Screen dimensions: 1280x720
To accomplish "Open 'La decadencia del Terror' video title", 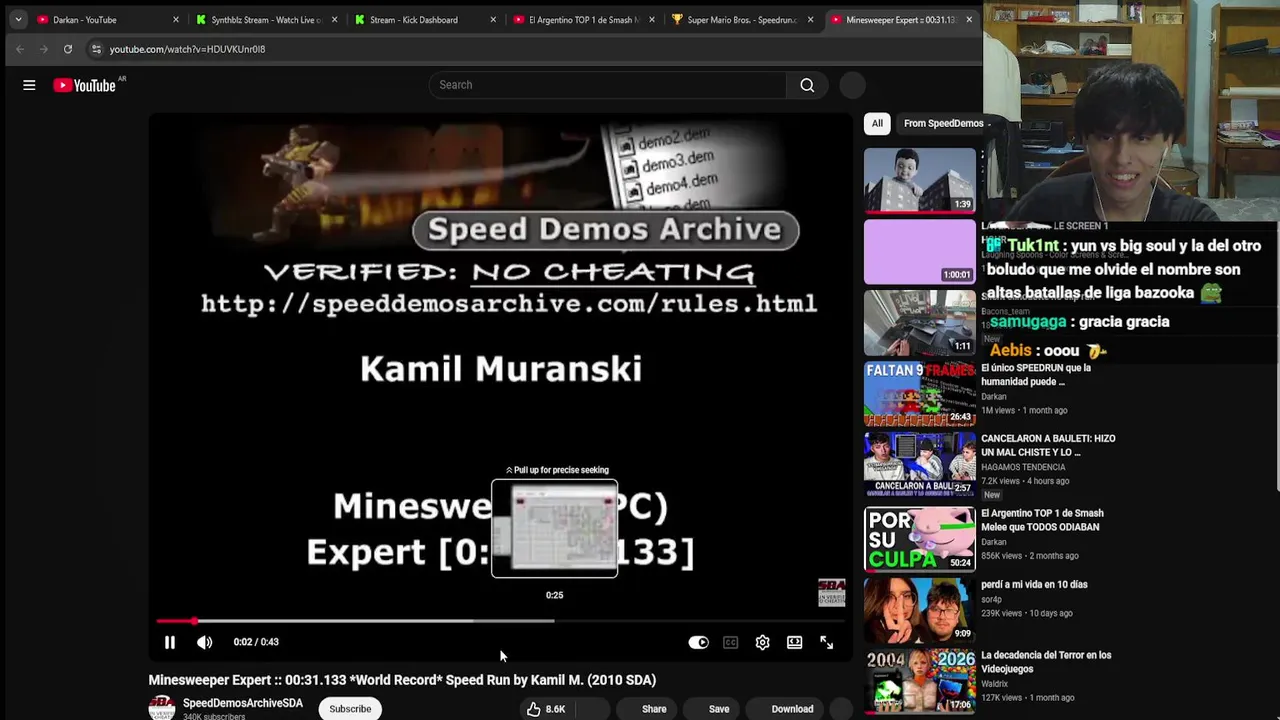I will 1046,662.
